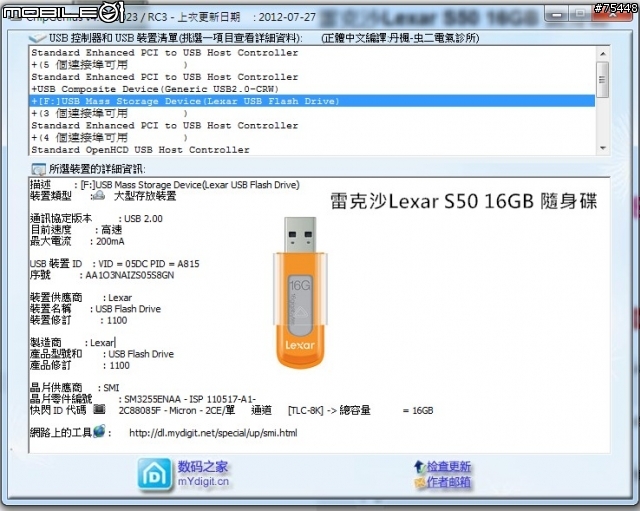Select the Standard OpenHCD USB Host Controller row
This screenshot has height=511, width=640.
tap(312, 150)
